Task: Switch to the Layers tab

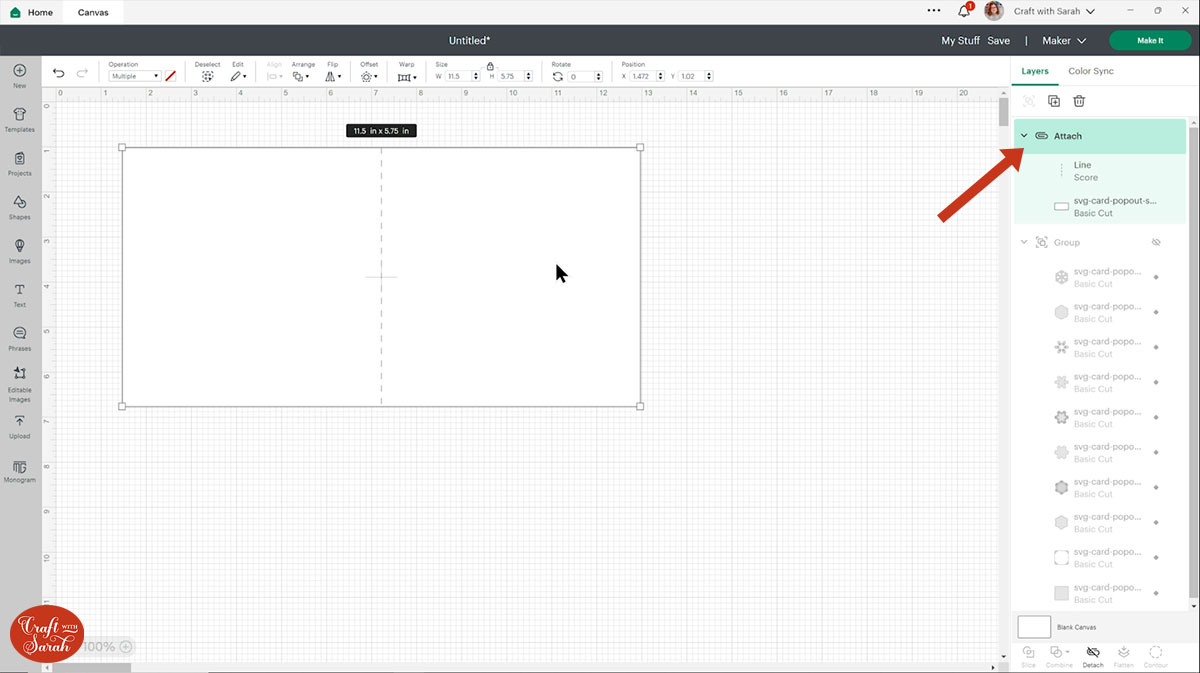Action: (x=1035, y=71)
